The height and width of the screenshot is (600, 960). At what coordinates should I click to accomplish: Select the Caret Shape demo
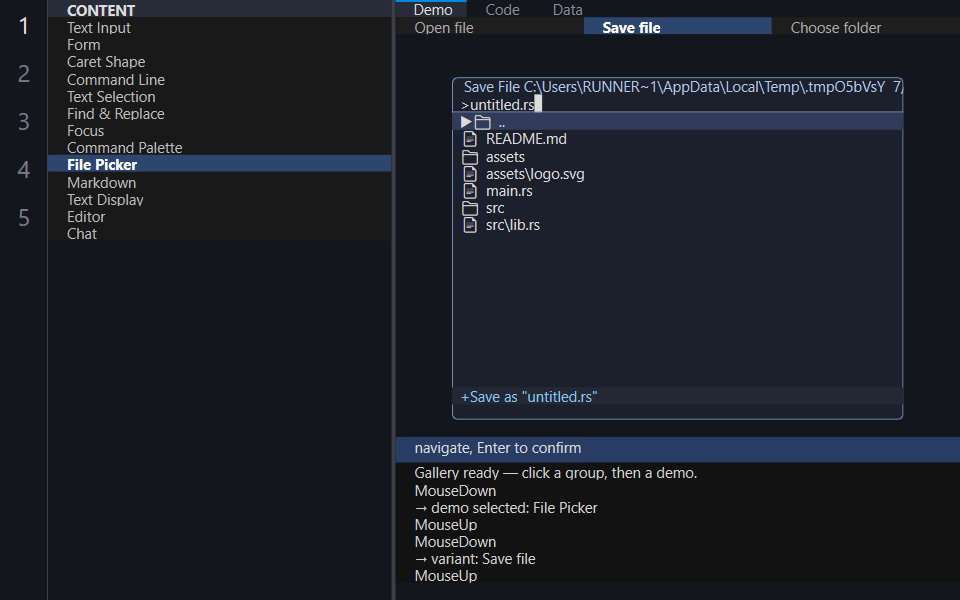coord(220,62)
